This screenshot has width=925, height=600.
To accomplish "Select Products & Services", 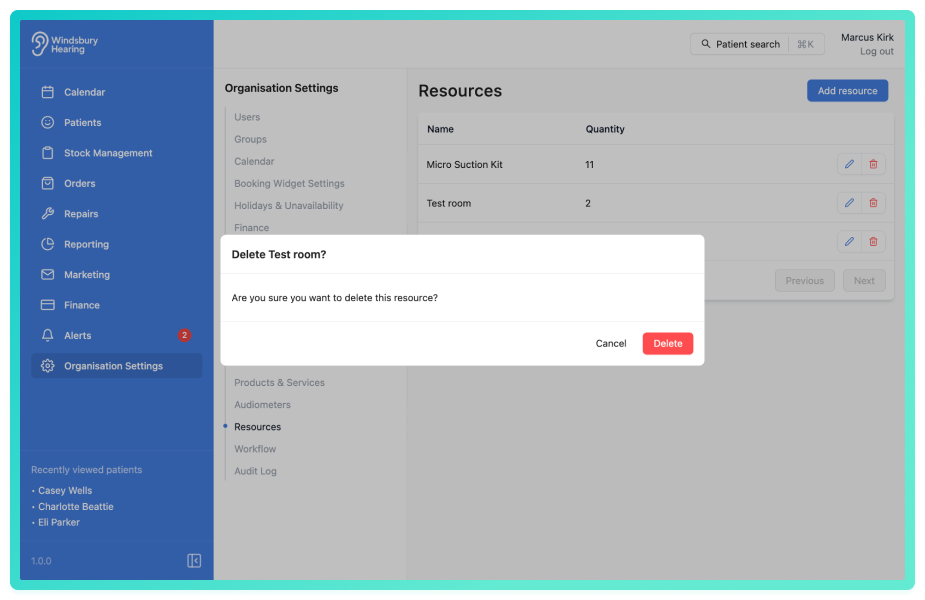I will [x=279, y=382].
